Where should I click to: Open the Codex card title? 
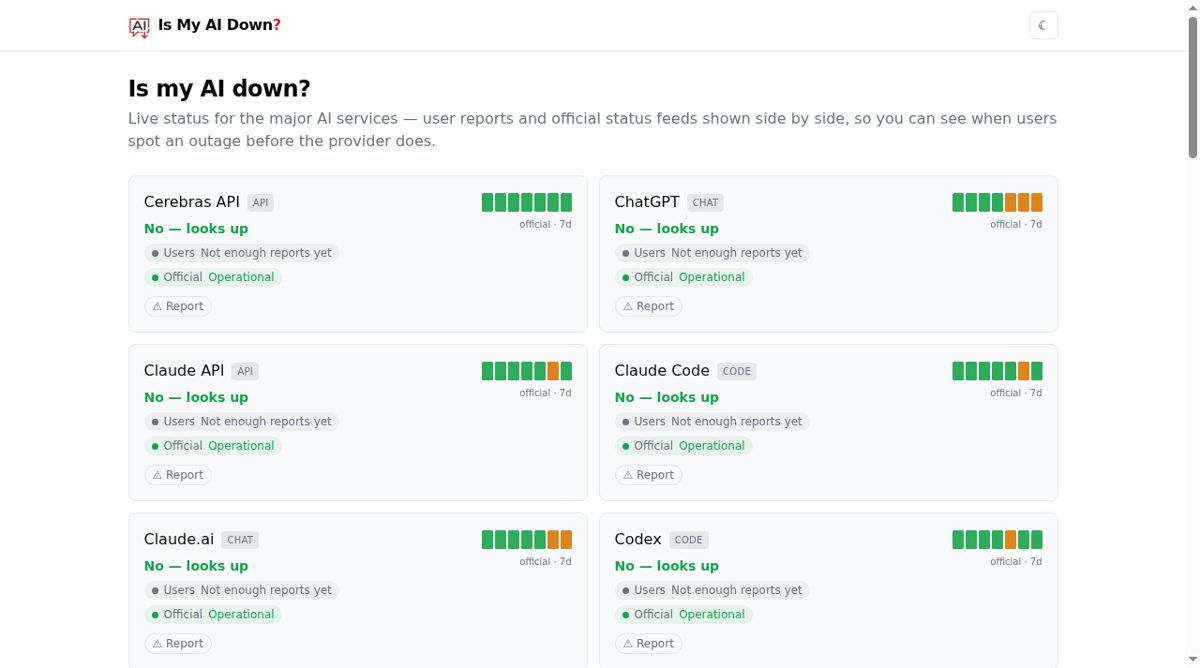pos(638,539)
